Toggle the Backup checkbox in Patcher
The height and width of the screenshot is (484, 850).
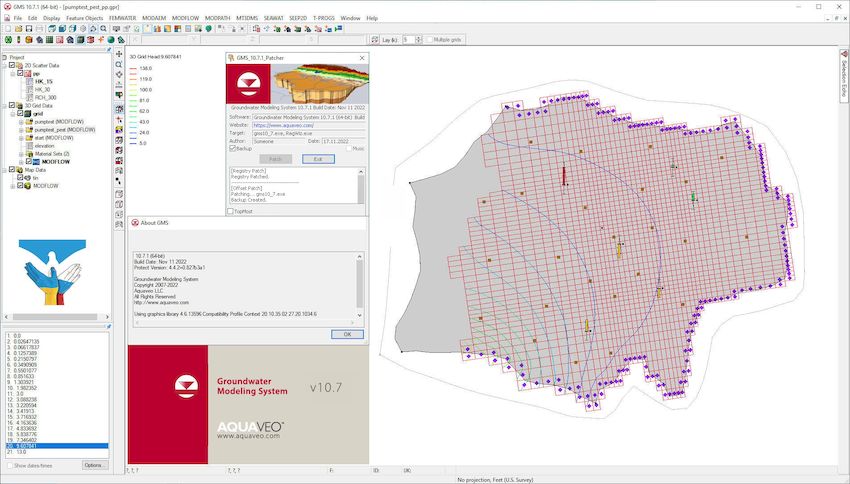(x=233, y=148)
